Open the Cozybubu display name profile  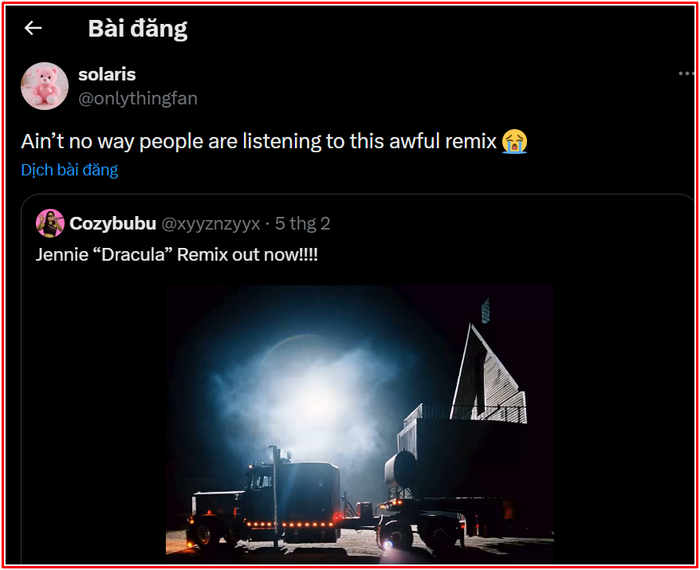tap(113, 223)
